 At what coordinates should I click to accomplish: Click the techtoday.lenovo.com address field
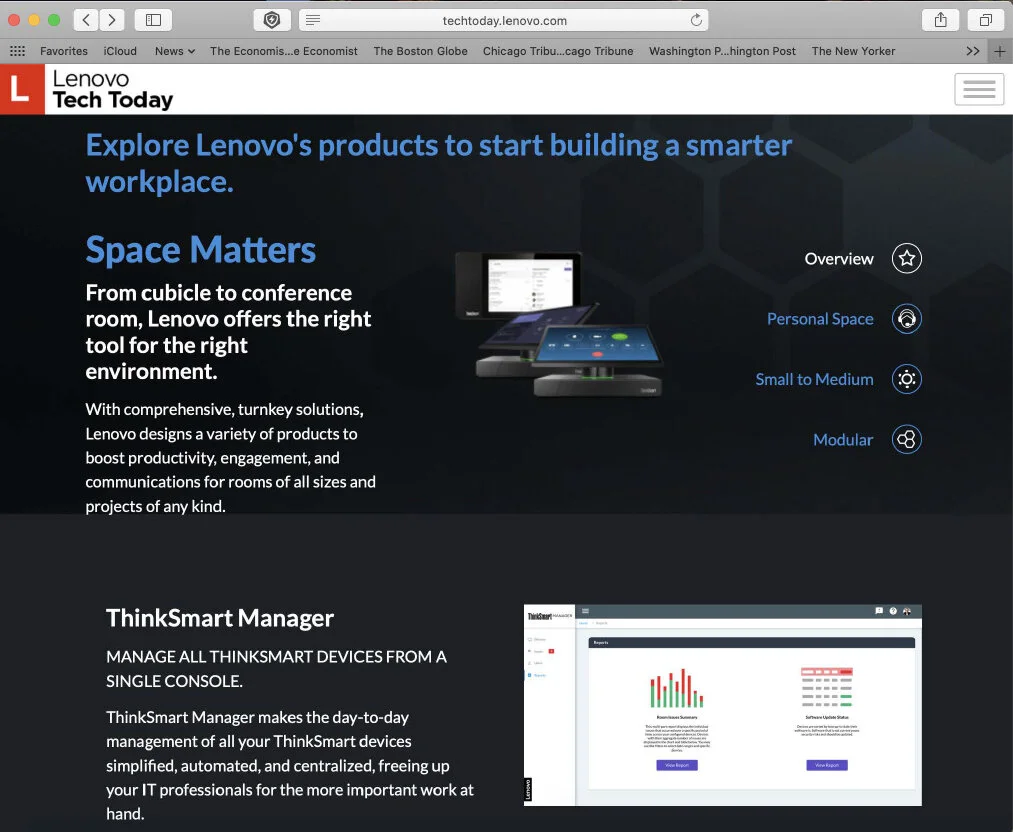(504, 20)
